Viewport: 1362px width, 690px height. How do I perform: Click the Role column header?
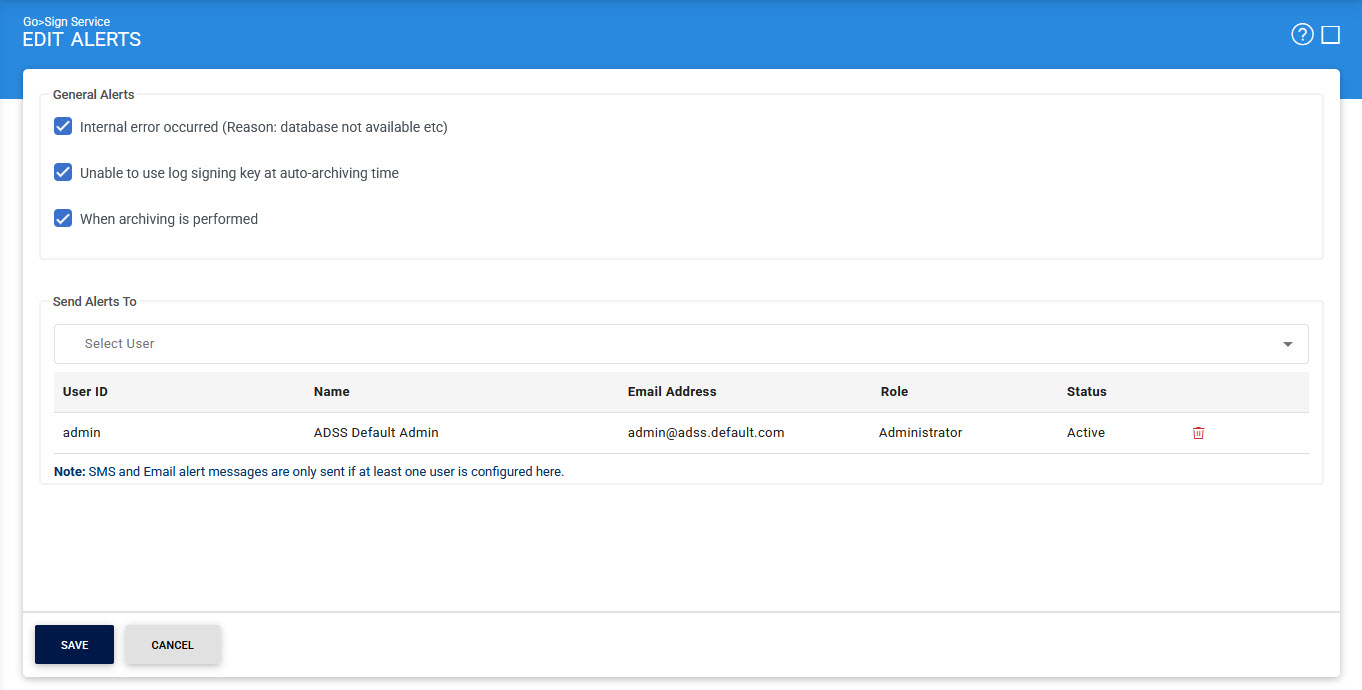coord(894,392)
